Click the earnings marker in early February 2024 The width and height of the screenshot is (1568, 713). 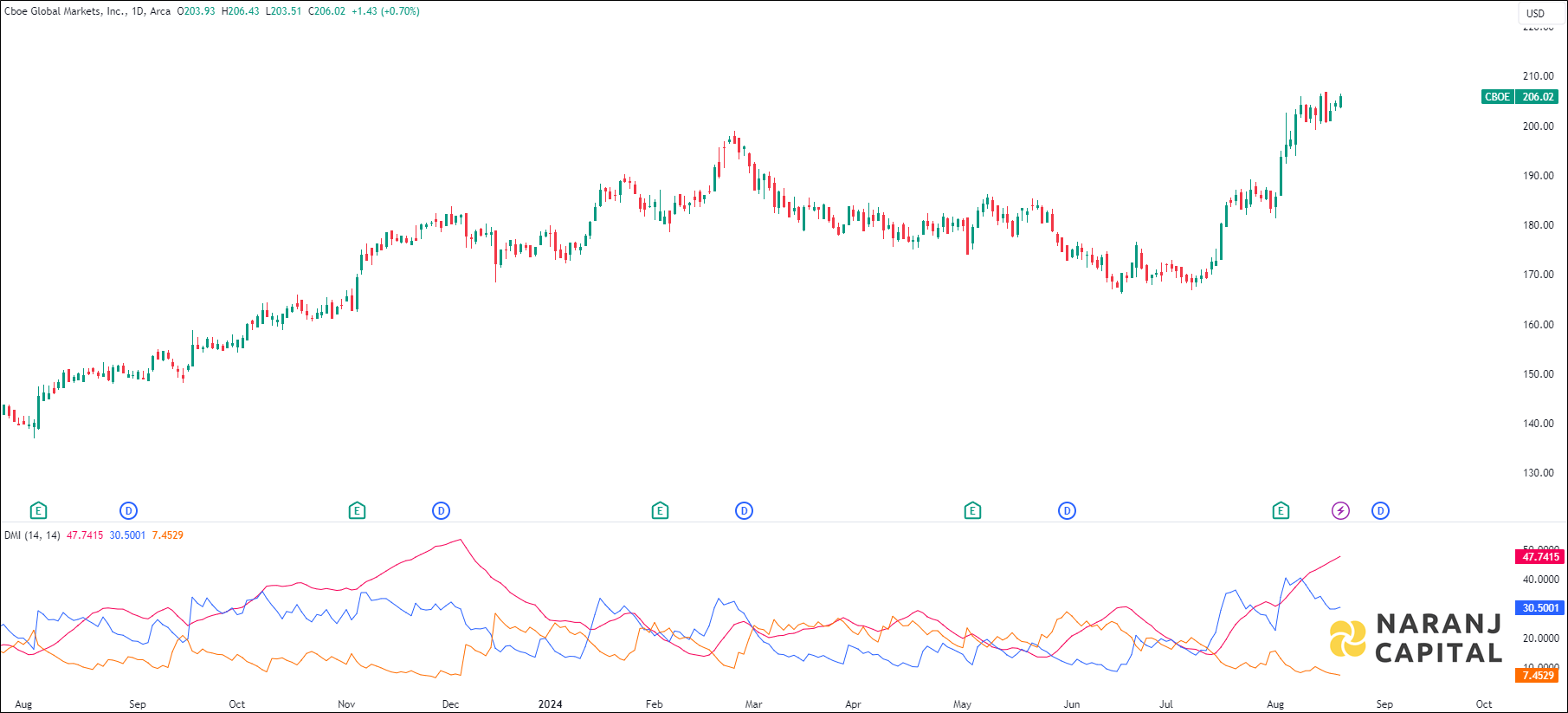660,511
